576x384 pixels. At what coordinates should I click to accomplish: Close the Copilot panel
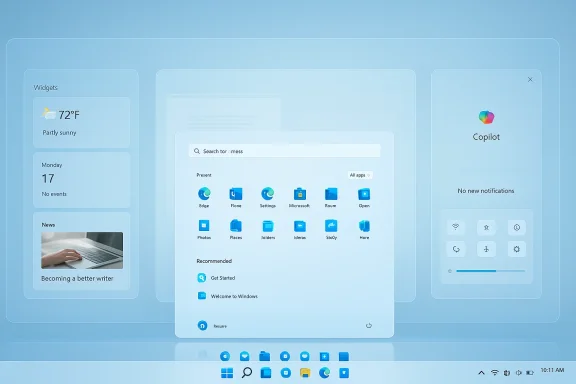click(x=530, y=79)
